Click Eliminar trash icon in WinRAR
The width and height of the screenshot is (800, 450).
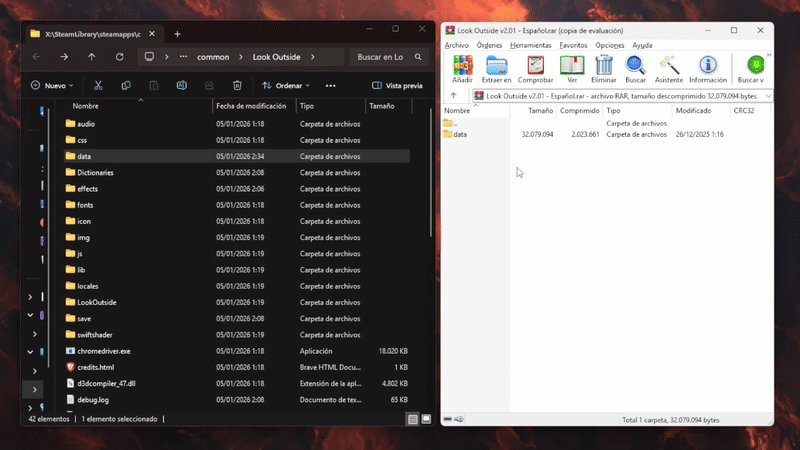tap(604, 69)
